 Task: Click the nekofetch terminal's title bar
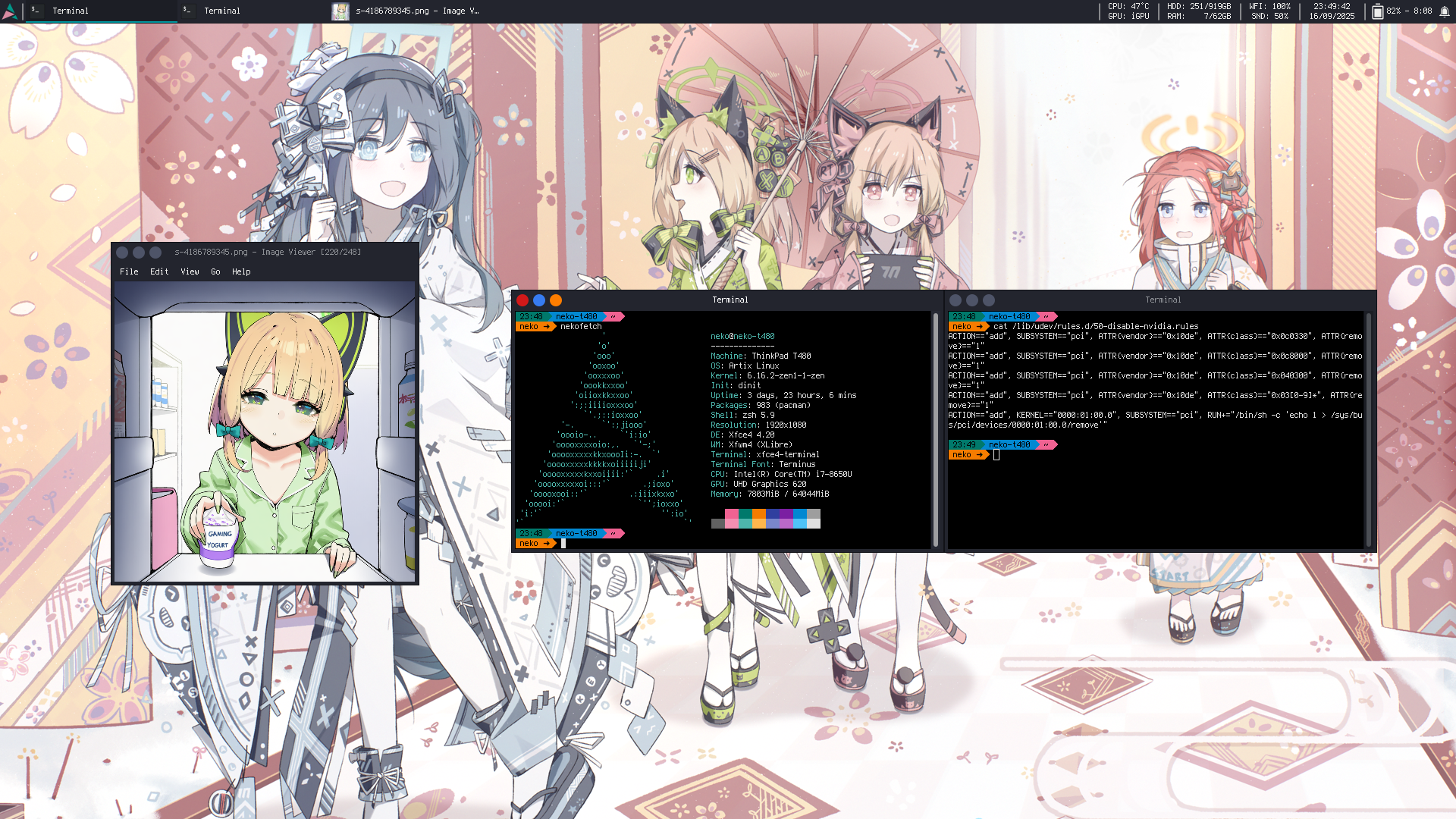coord(730,300)
